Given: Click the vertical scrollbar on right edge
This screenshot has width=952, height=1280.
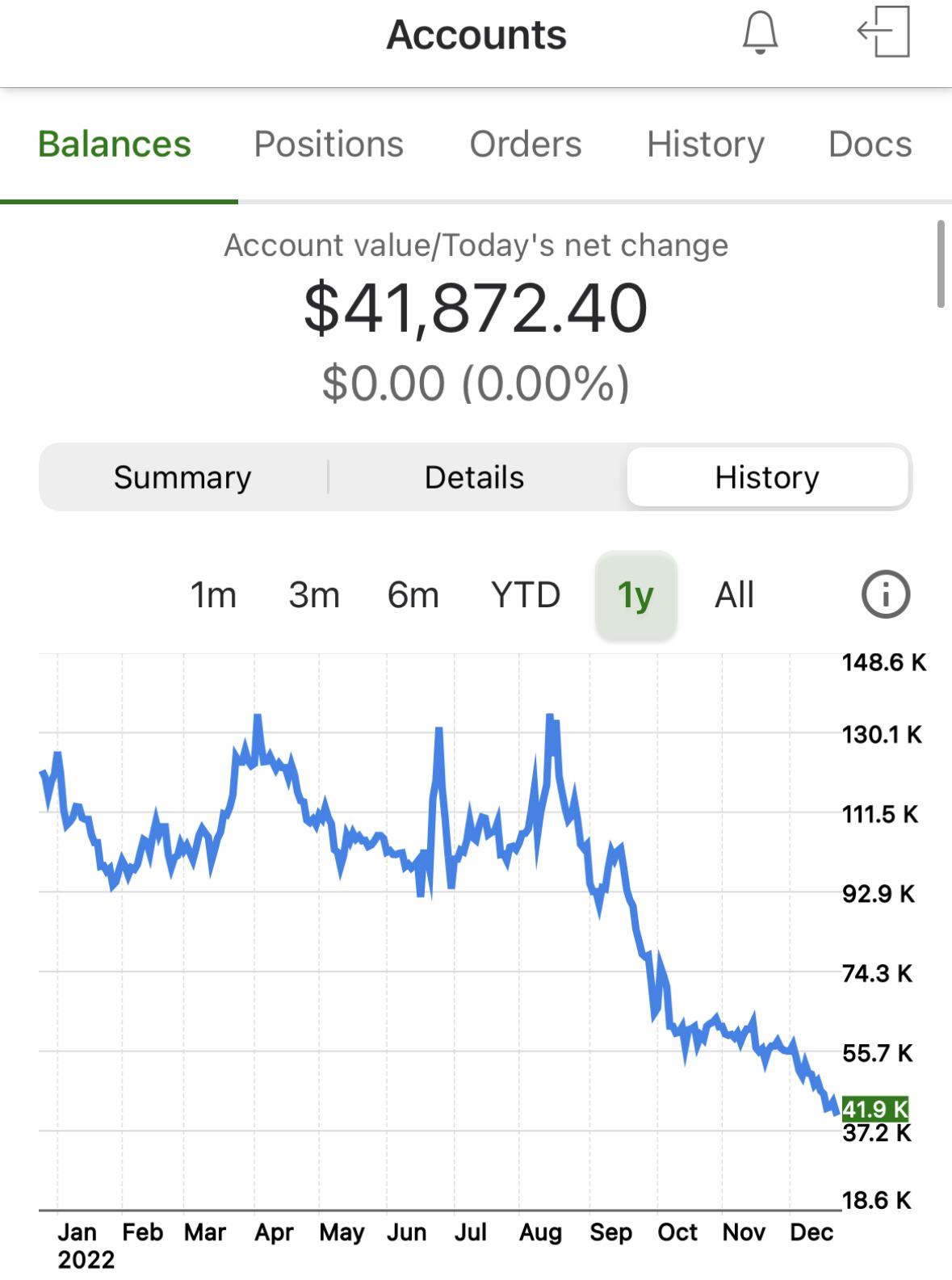Looking at the screenshot, I should 940,264.
